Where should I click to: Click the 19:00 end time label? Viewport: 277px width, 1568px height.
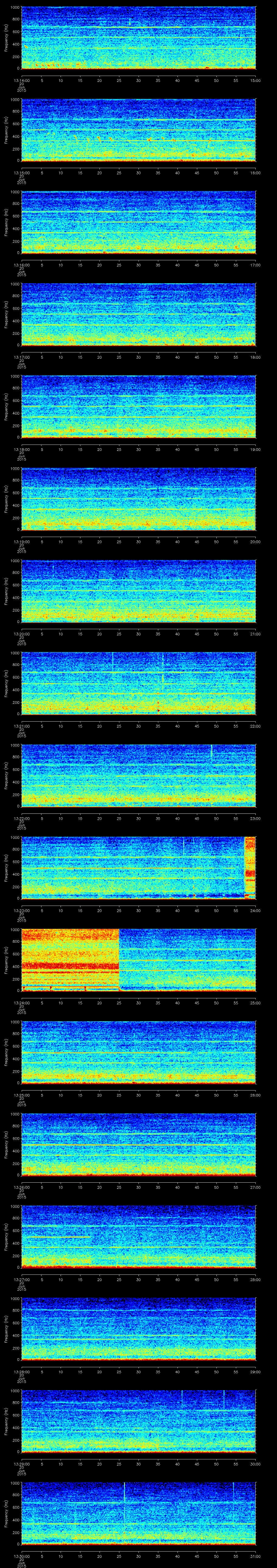256,449
